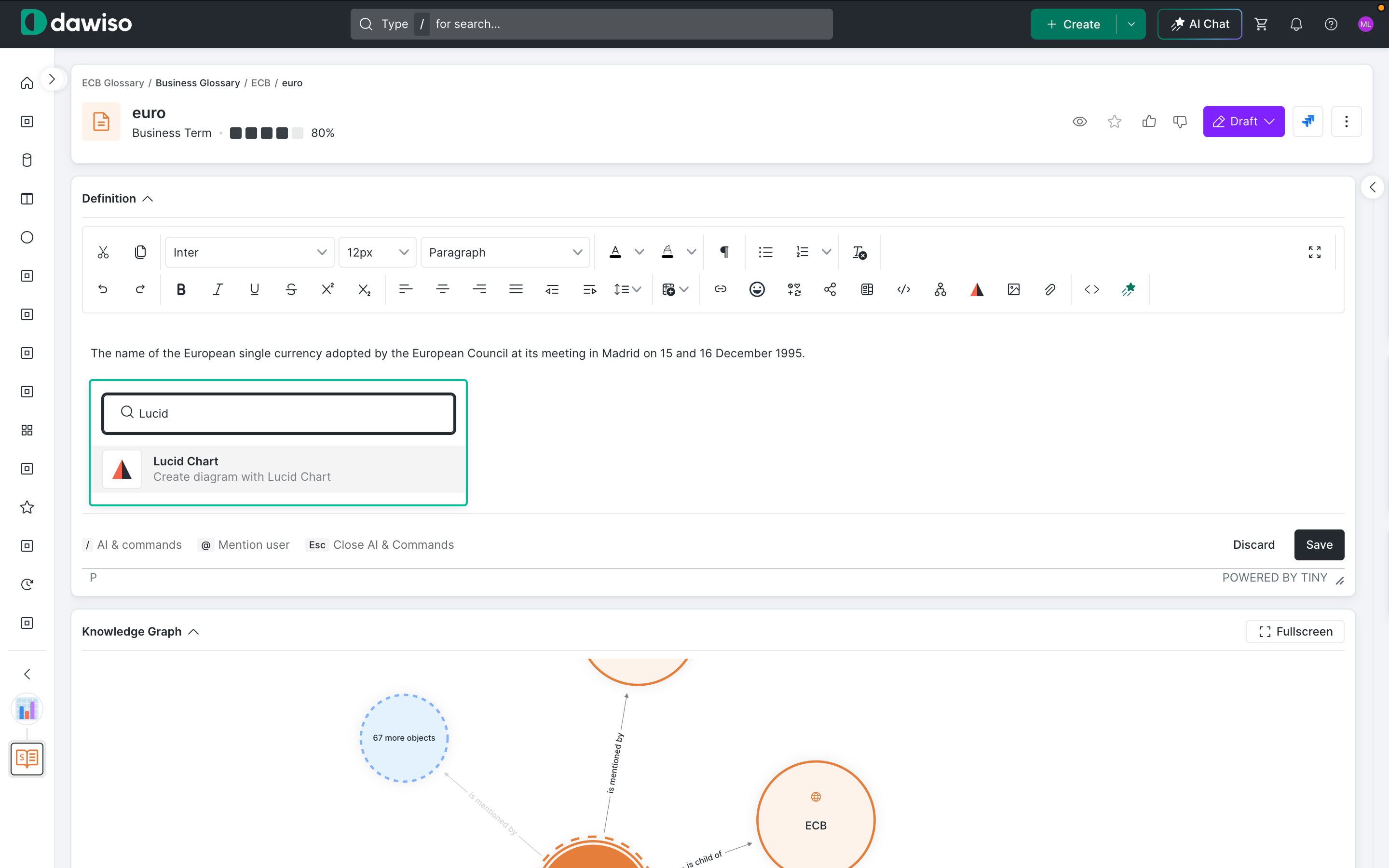Image resolution: width=1389 pixels, height=868 pixels.
Task: Click the Clear formatting icon
Action: 859,252
